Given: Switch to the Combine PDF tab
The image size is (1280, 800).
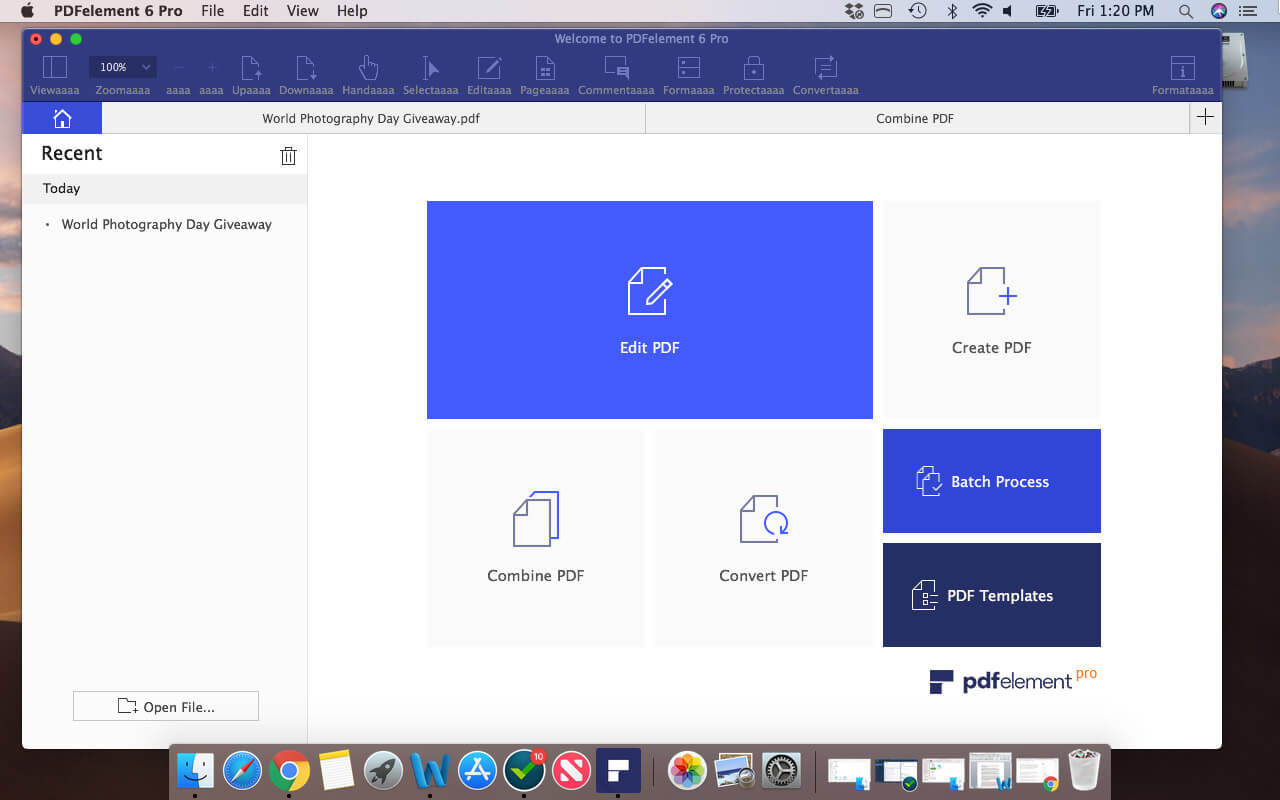Looking at the screenshot, I should coord(915,118).
